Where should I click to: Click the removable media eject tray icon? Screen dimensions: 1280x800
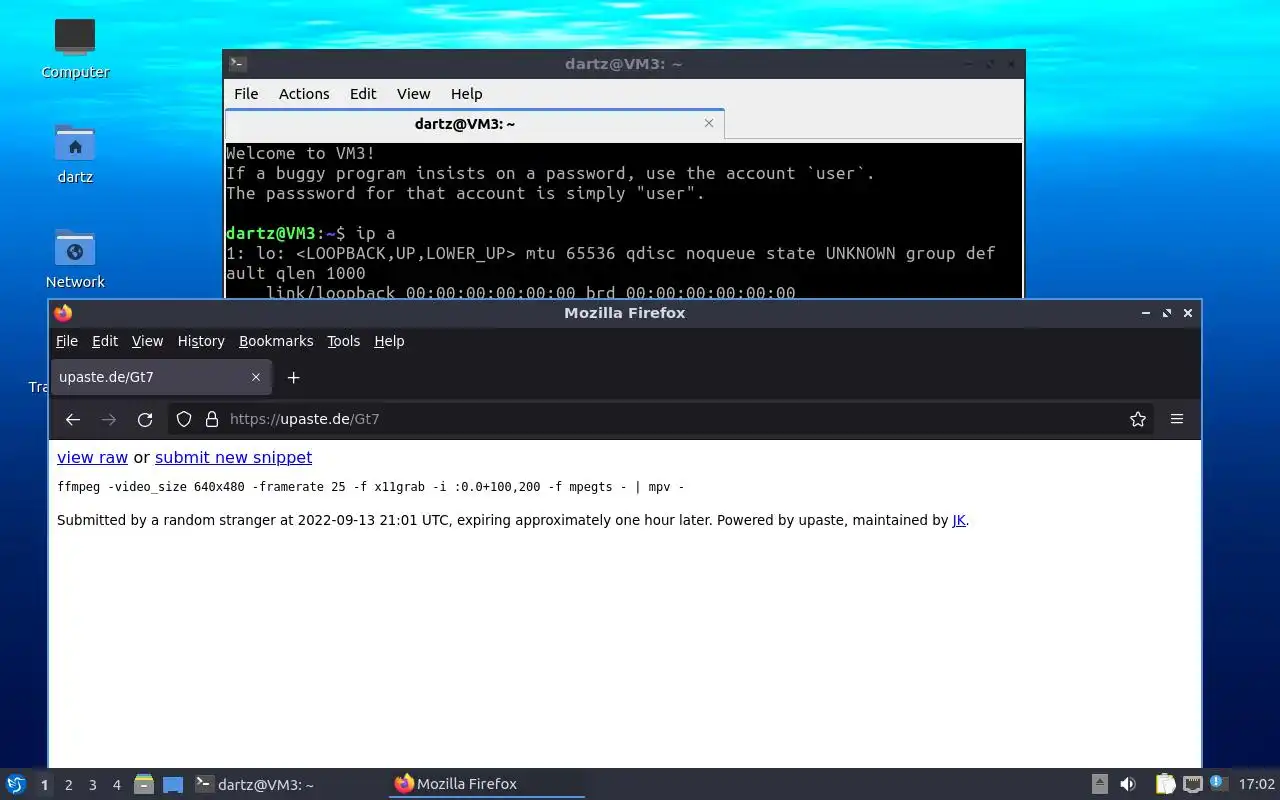click(1099, 784)
